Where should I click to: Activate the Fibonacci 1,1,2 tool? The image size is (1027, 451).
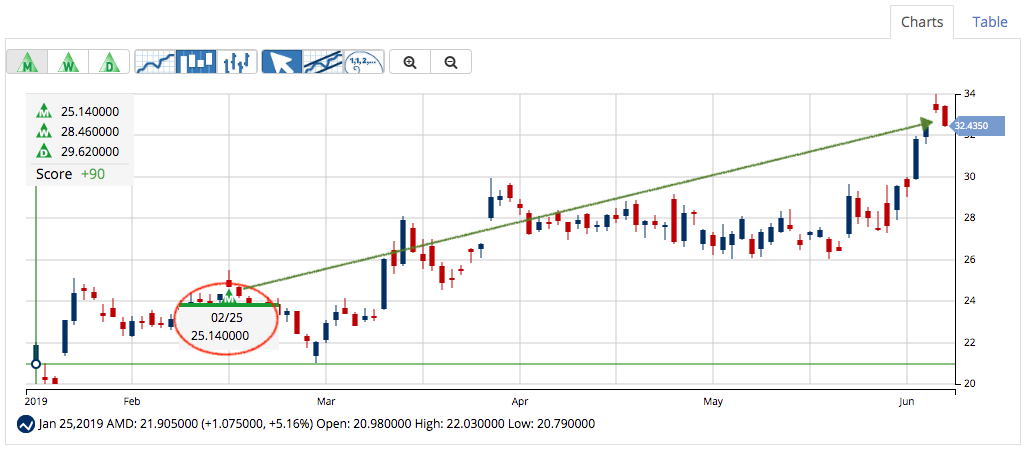point(364,62)
